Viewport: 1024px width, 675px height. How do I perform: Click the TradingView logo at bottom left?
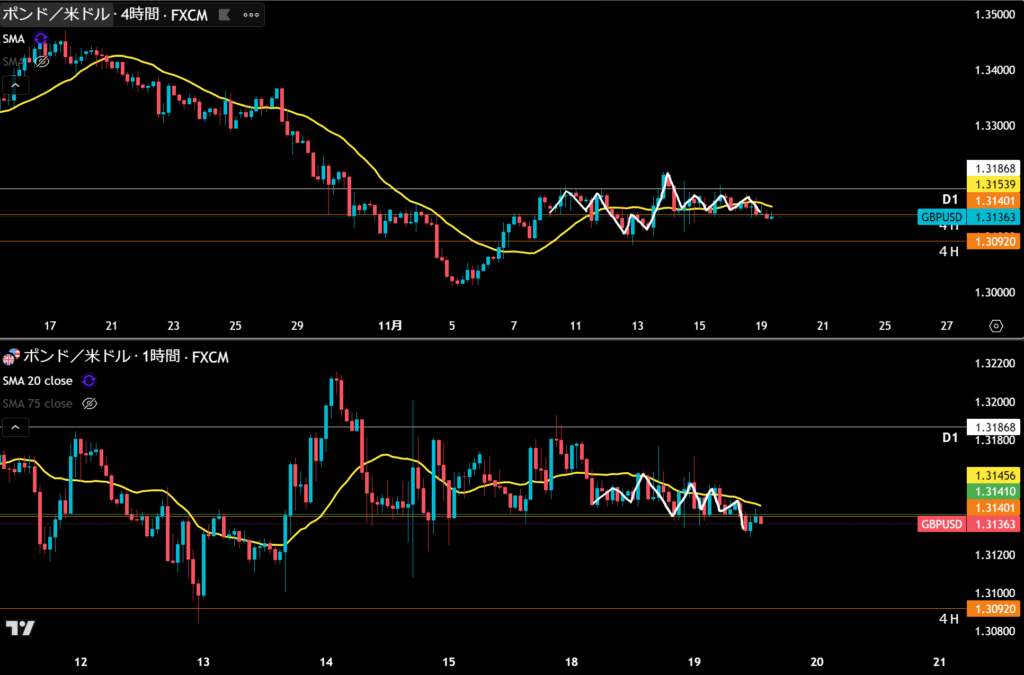[x=20, y=628]
